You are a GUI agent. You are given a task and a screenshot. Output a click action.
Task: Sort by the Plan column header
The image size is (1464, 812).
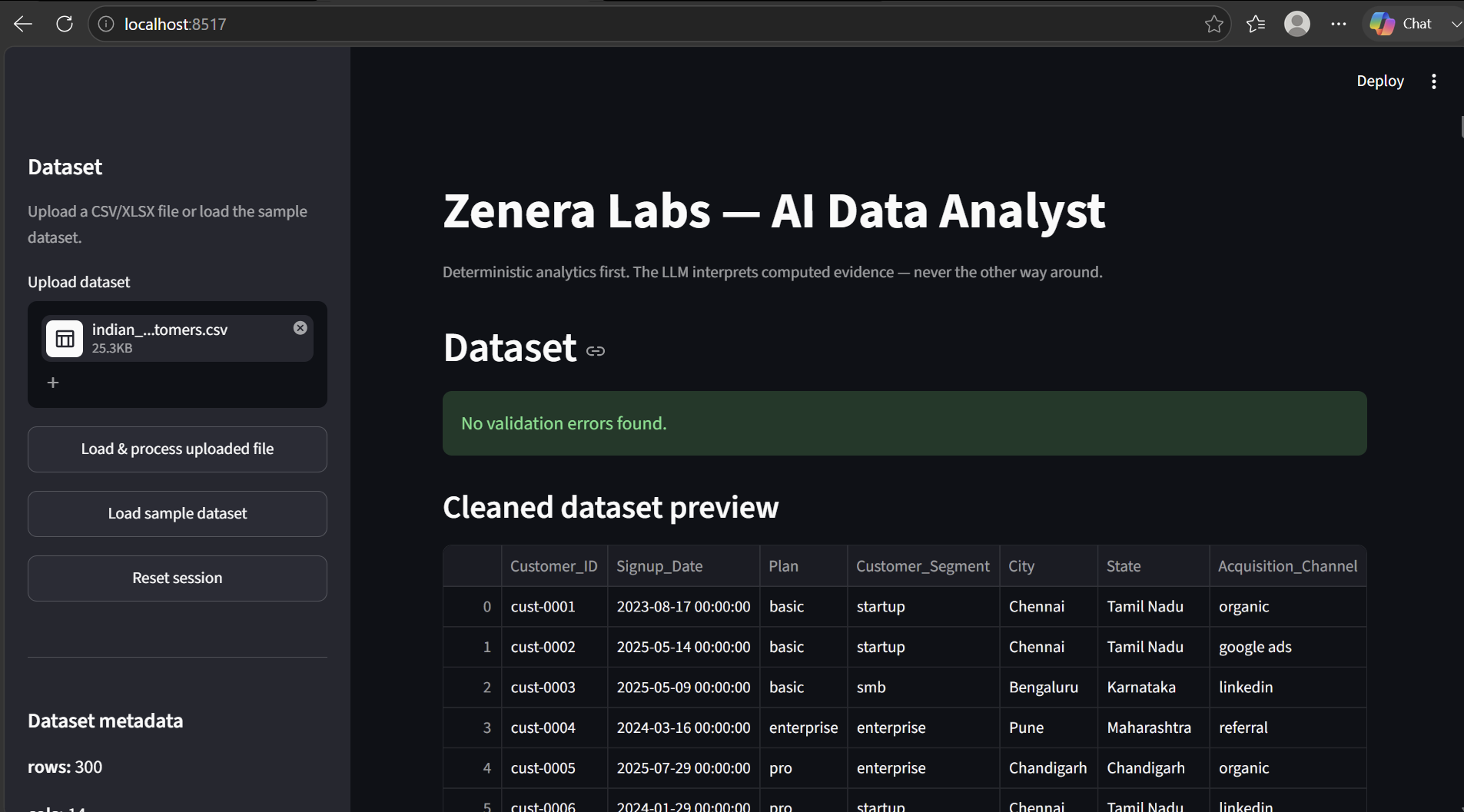[x=803, y=566]
